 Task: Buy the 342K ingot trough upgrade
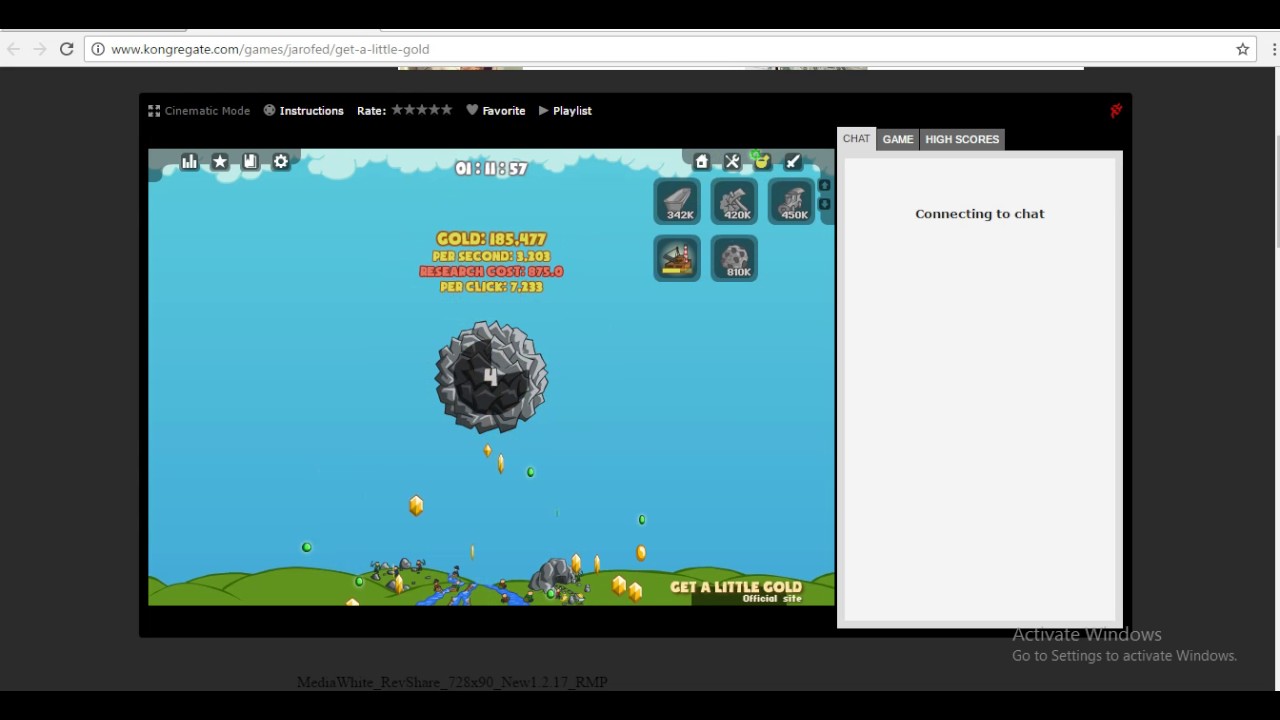coord(677,202)
